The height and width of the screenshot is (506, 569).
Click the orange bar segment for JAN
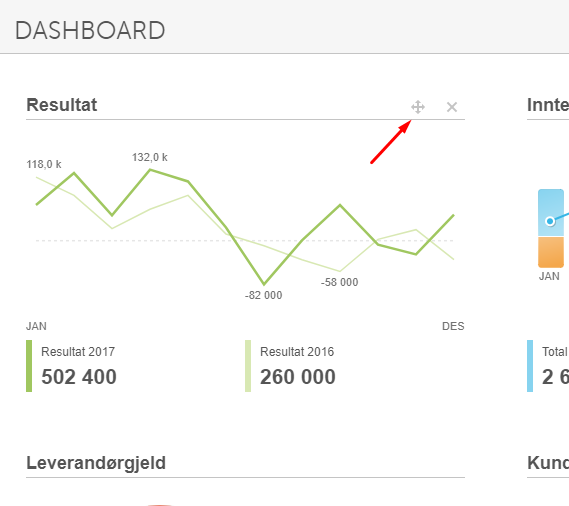click(x=551, y=252)
